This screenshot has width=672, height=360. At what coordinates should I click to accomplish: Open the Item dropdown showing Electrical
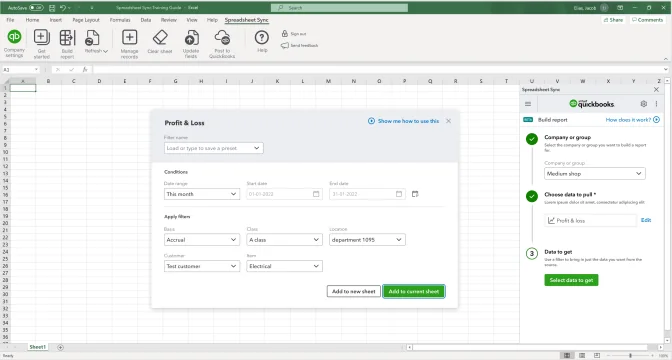(285, 266)
